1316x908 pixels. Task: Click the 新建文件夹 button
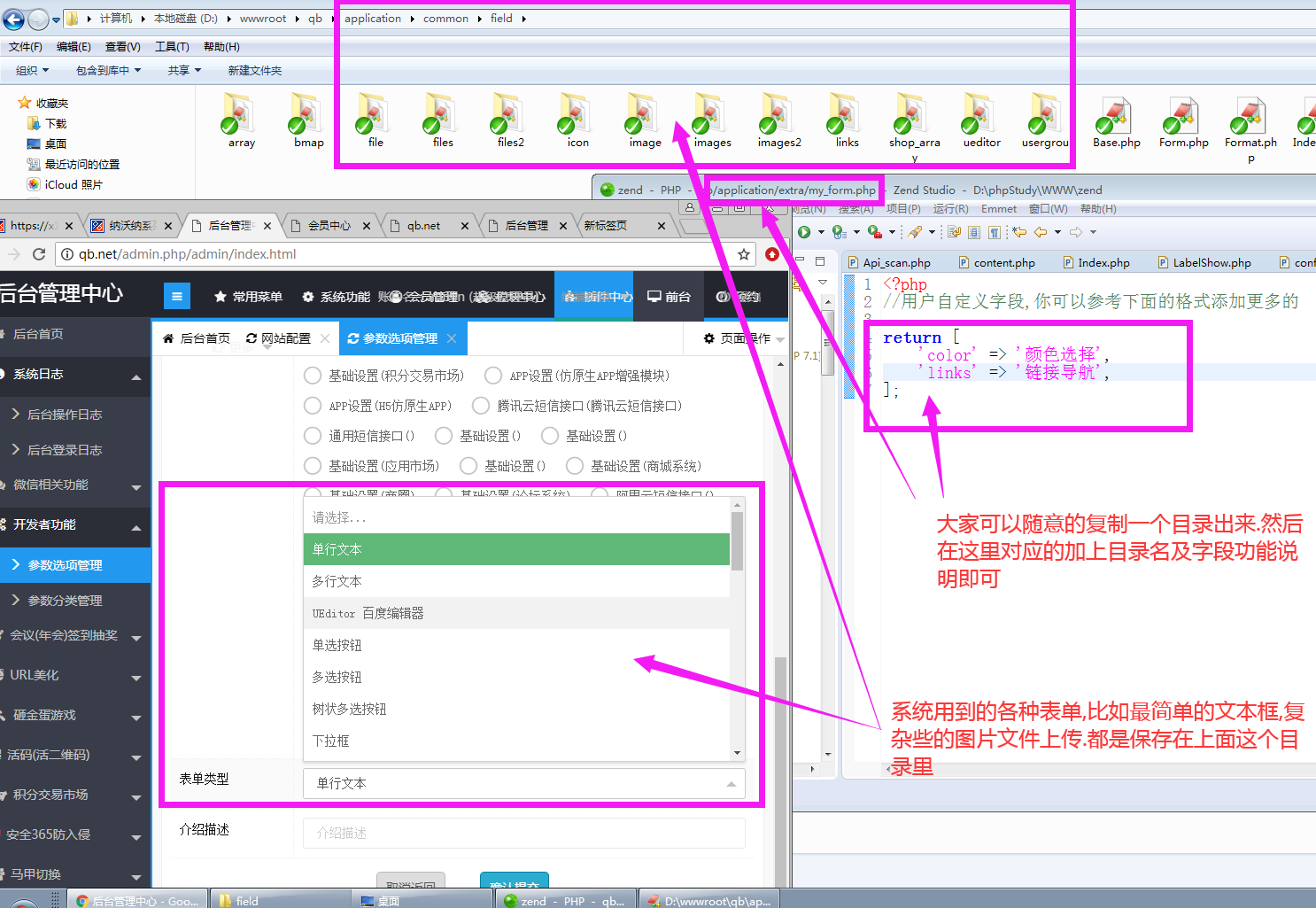click(254, 71)
